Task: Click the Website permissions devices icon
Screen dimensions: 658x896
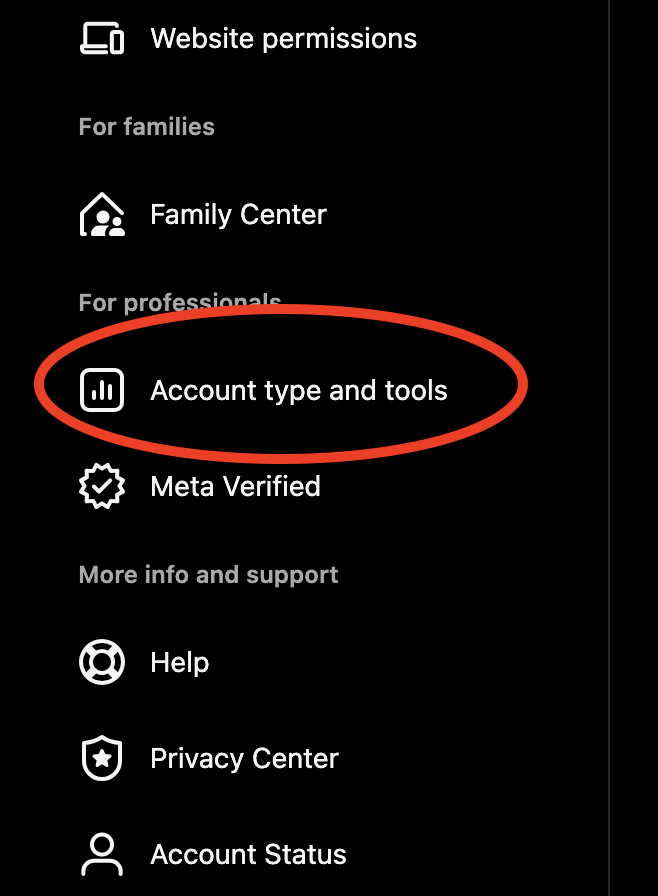Action: (x=101, y=39)
